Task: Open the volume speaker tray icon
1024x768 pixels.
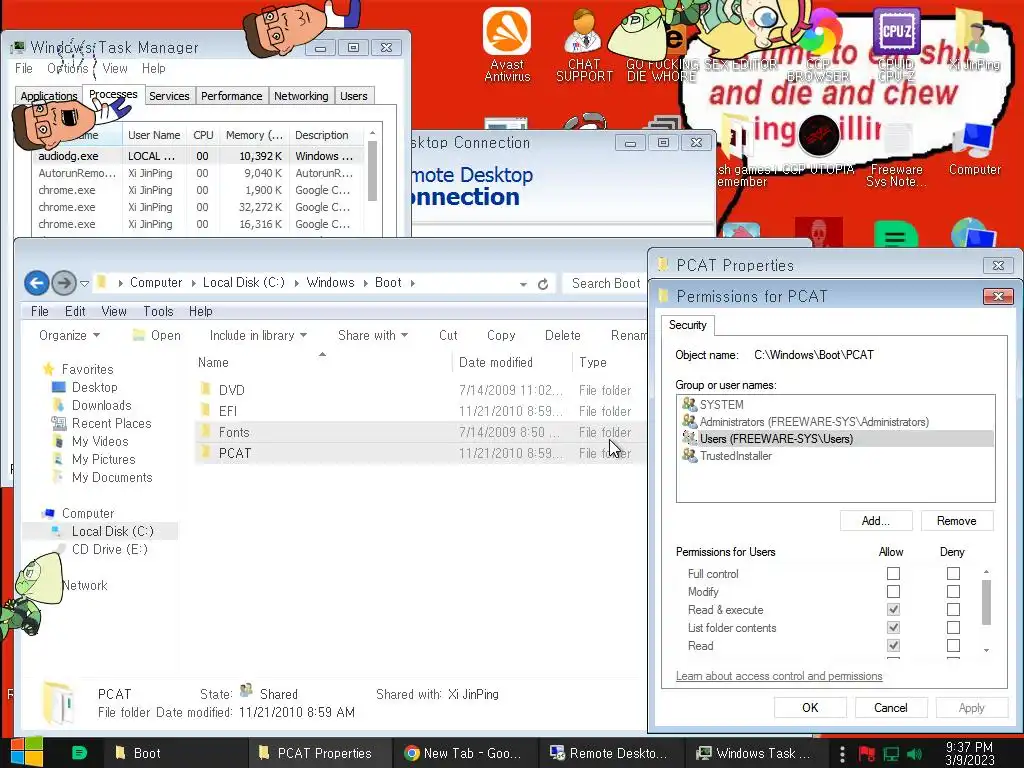Action: point(914,754)
